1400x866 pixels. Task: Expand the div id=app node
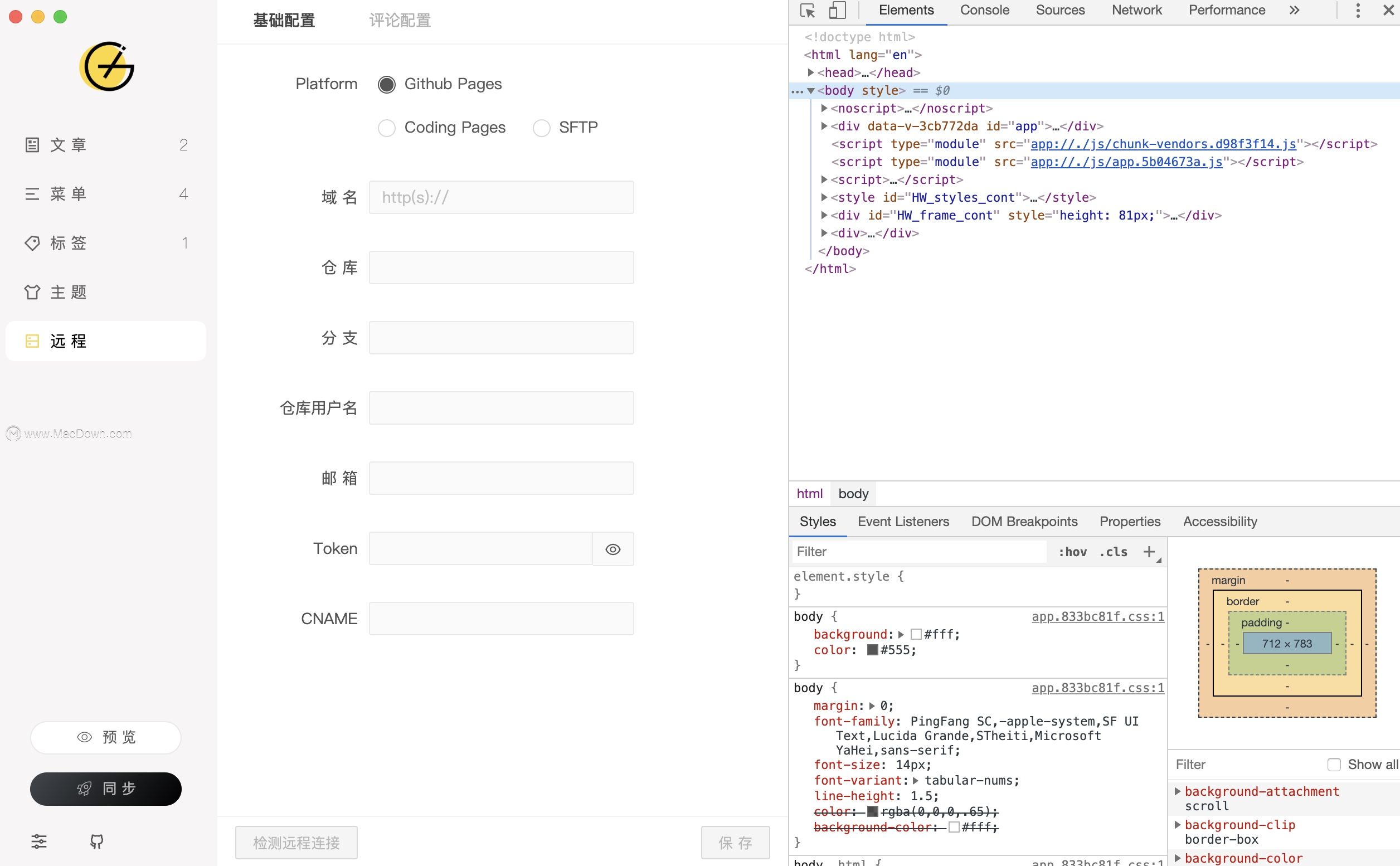824,126
